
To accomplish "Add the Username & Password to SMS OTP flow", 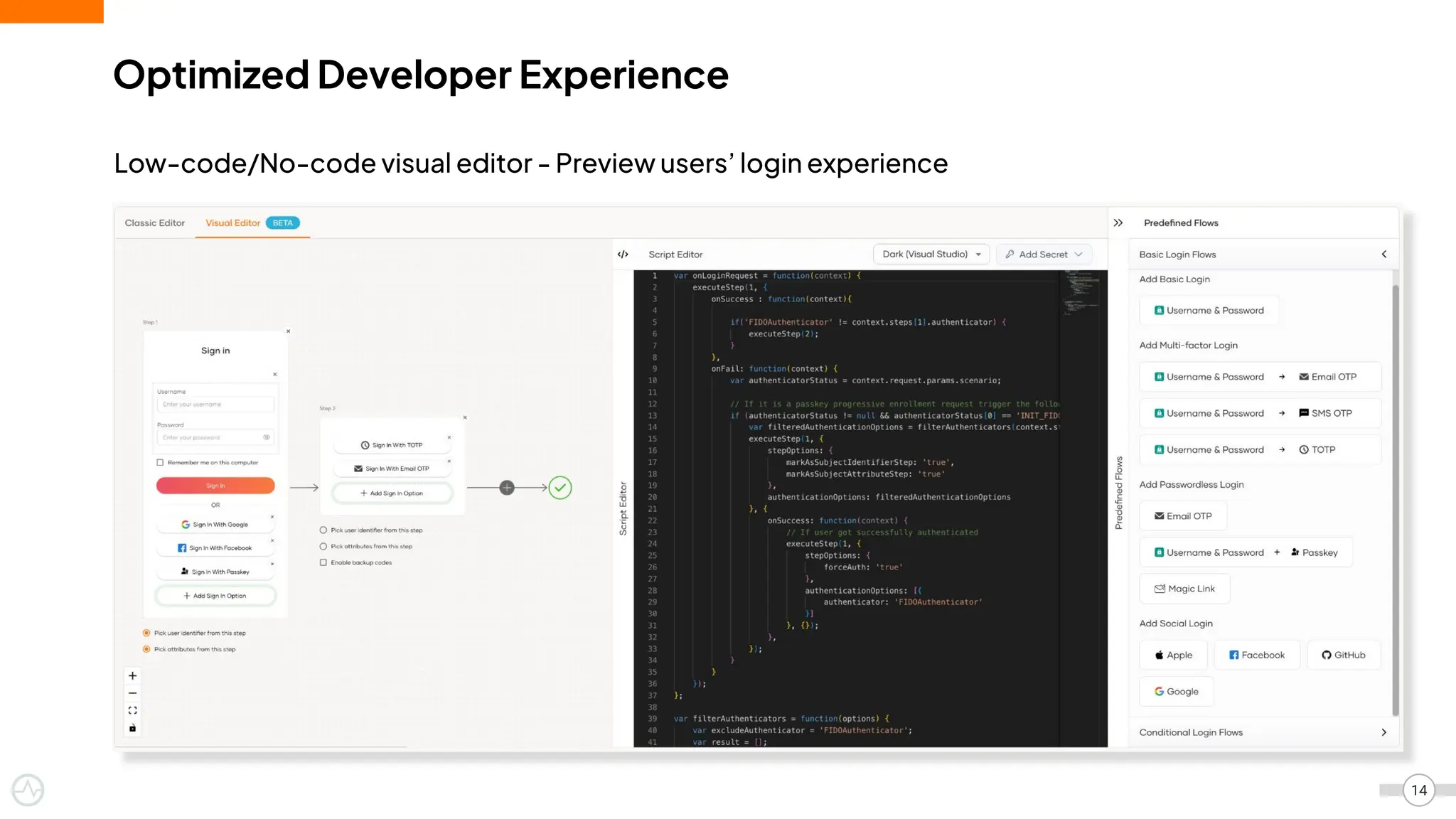I will 1260,413.
